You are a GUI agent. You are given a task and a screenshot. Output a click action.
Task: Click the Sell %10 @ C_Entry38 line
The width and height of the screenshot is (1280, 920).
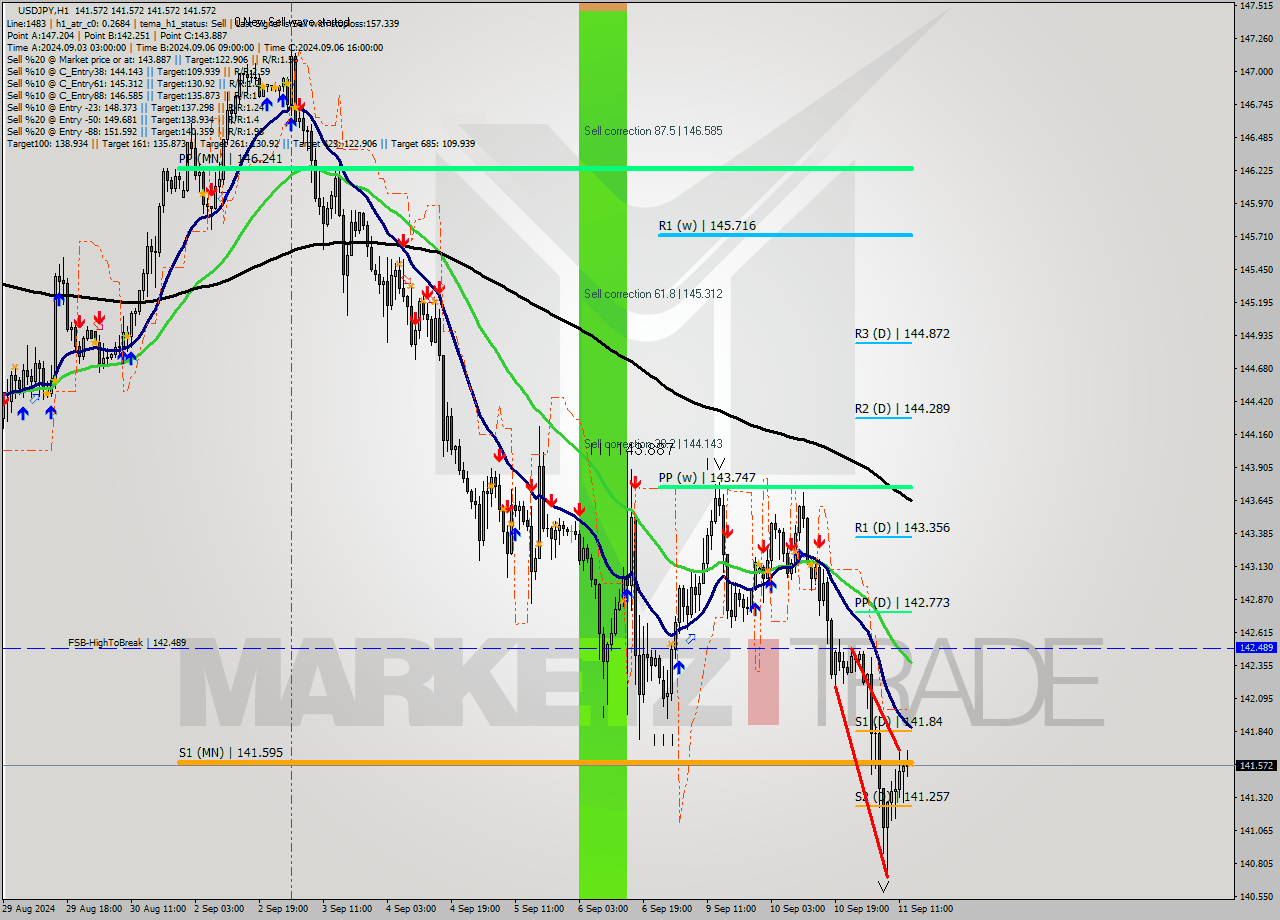pos(138,71)
